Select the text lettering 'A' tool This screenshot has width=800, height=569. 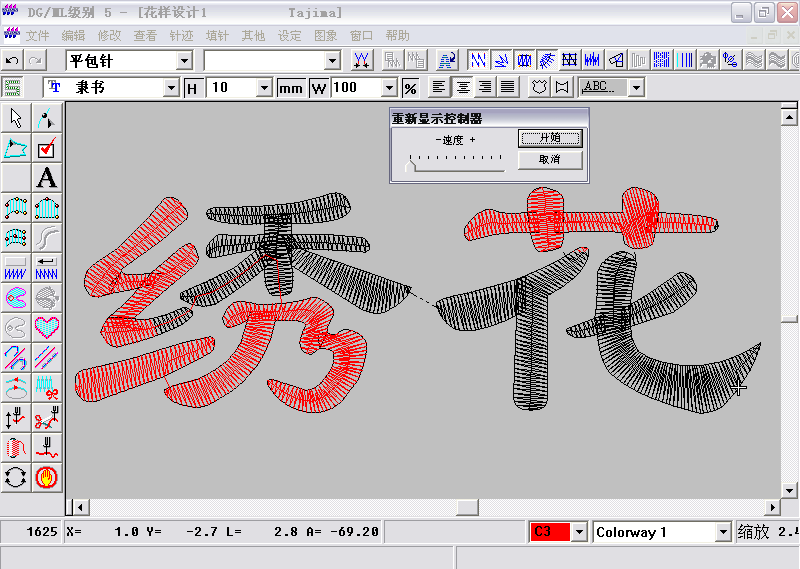pos(46,178)
